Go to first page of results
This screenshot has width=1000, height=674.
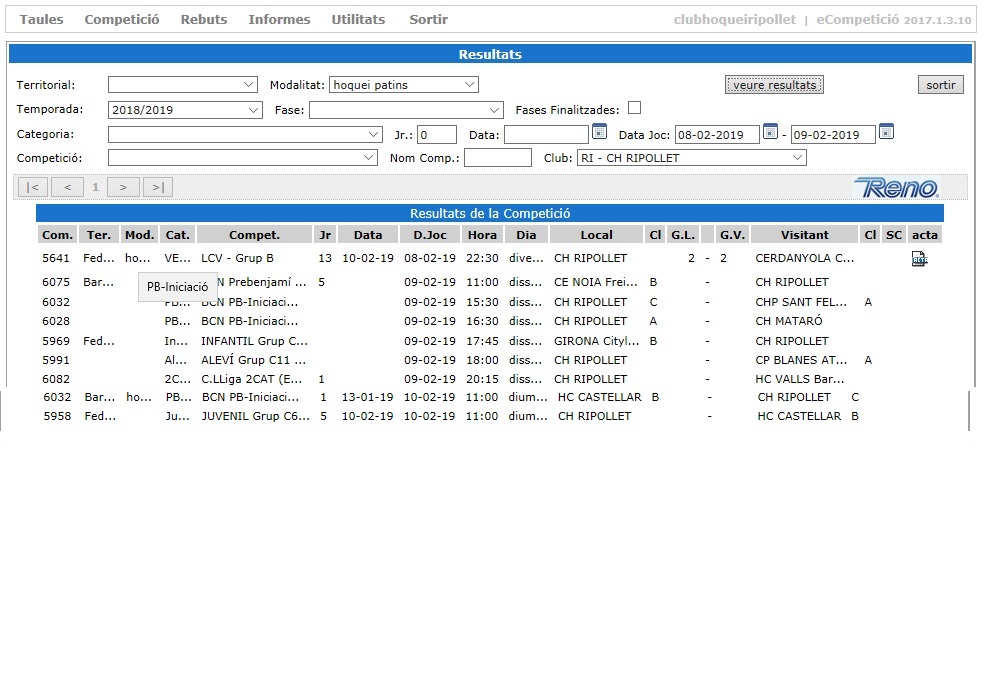(33, 187)
